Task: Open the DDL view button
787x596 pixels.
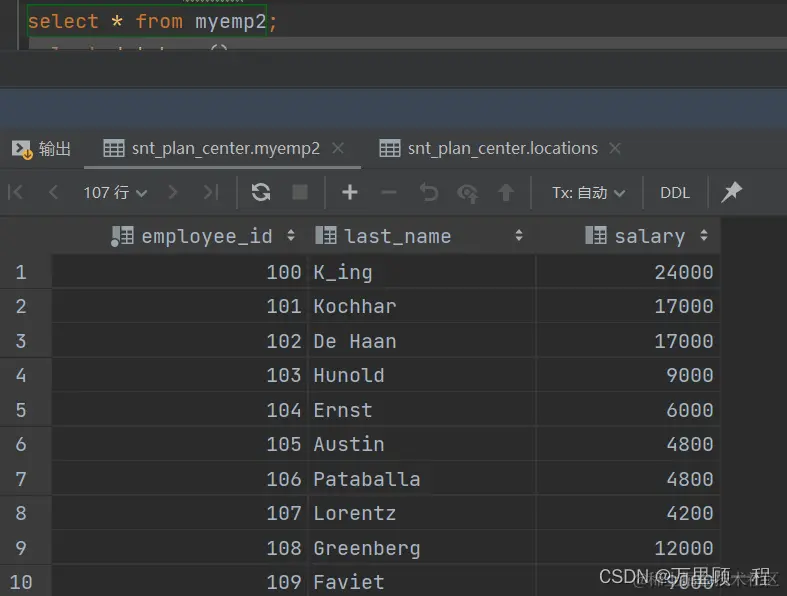Action: (x=675, y=193)
